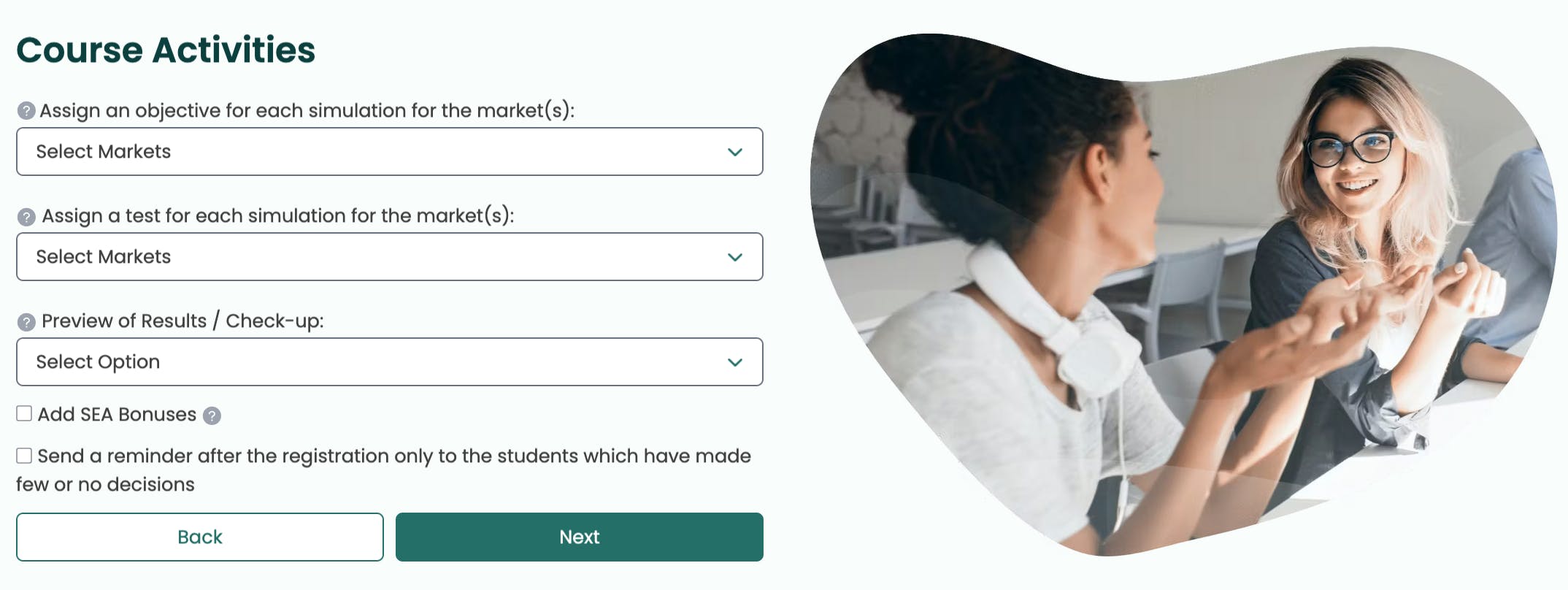This screenshot has width=1568, height=590.
Task: Enable the Add SEA Bonuses checkbox
Action: click(24, 414)
